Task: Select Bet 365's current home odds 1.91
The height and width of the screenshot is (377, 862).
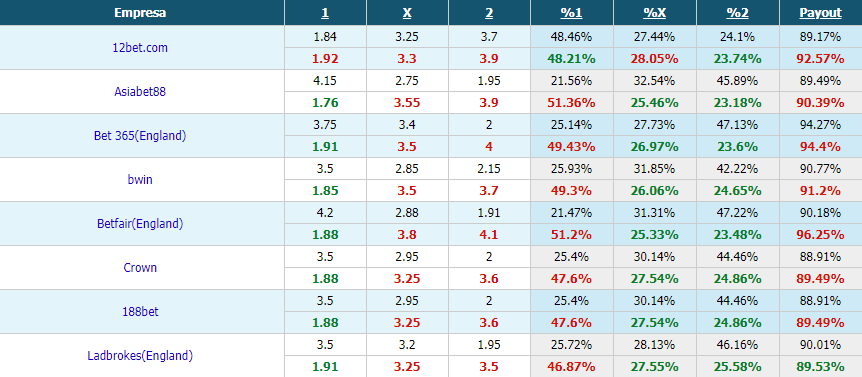Action: tap(325, 147)
